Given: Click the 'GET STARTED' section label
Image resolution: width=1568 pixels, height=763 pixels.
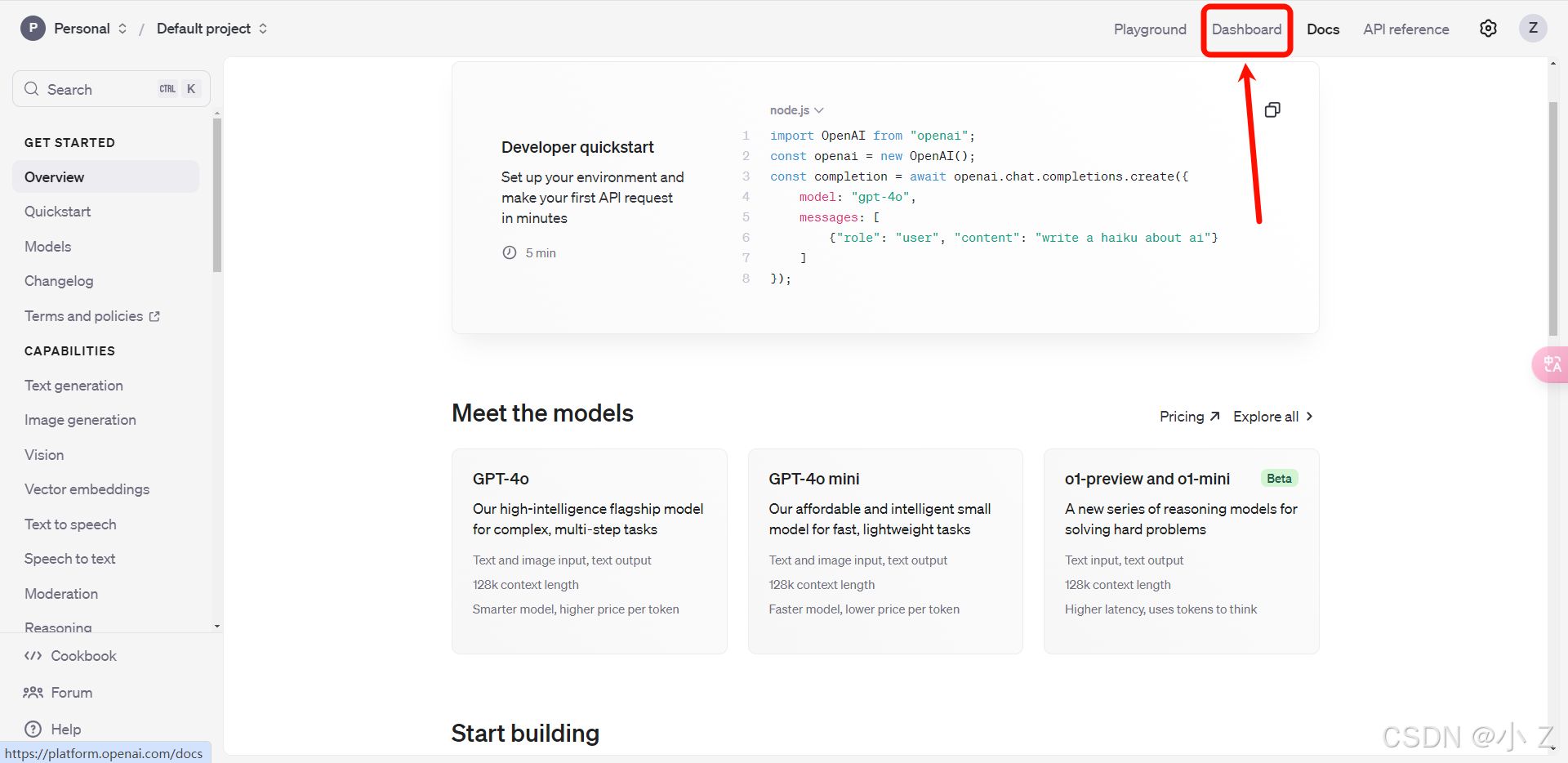Looking at the screenshot, I should (69, 143).
